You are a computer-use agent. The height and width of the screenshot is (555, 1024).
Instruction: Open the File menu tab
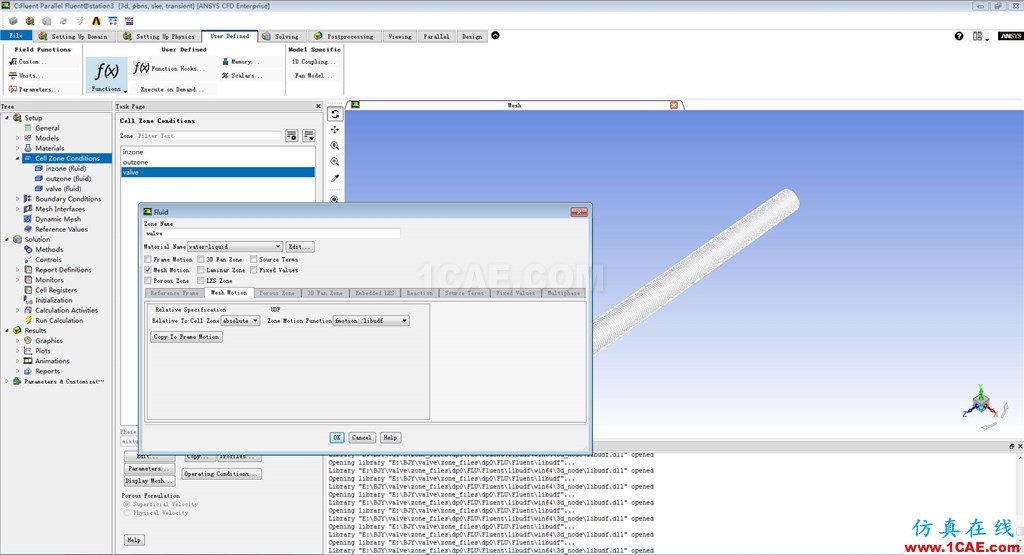pyautogui.click(x=16, y=36)
